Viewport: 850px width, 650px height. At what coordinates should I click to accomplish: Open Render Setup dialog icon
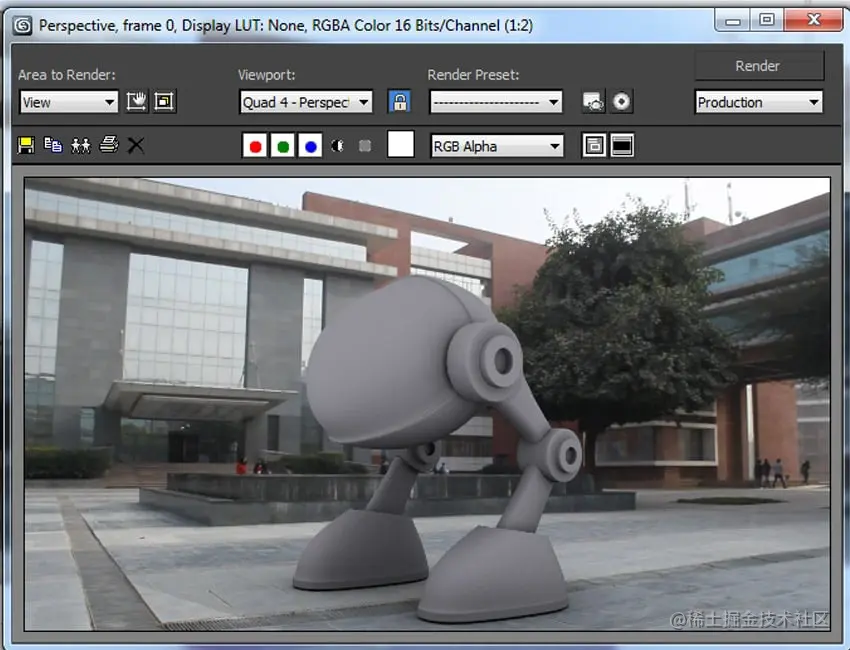593,101
